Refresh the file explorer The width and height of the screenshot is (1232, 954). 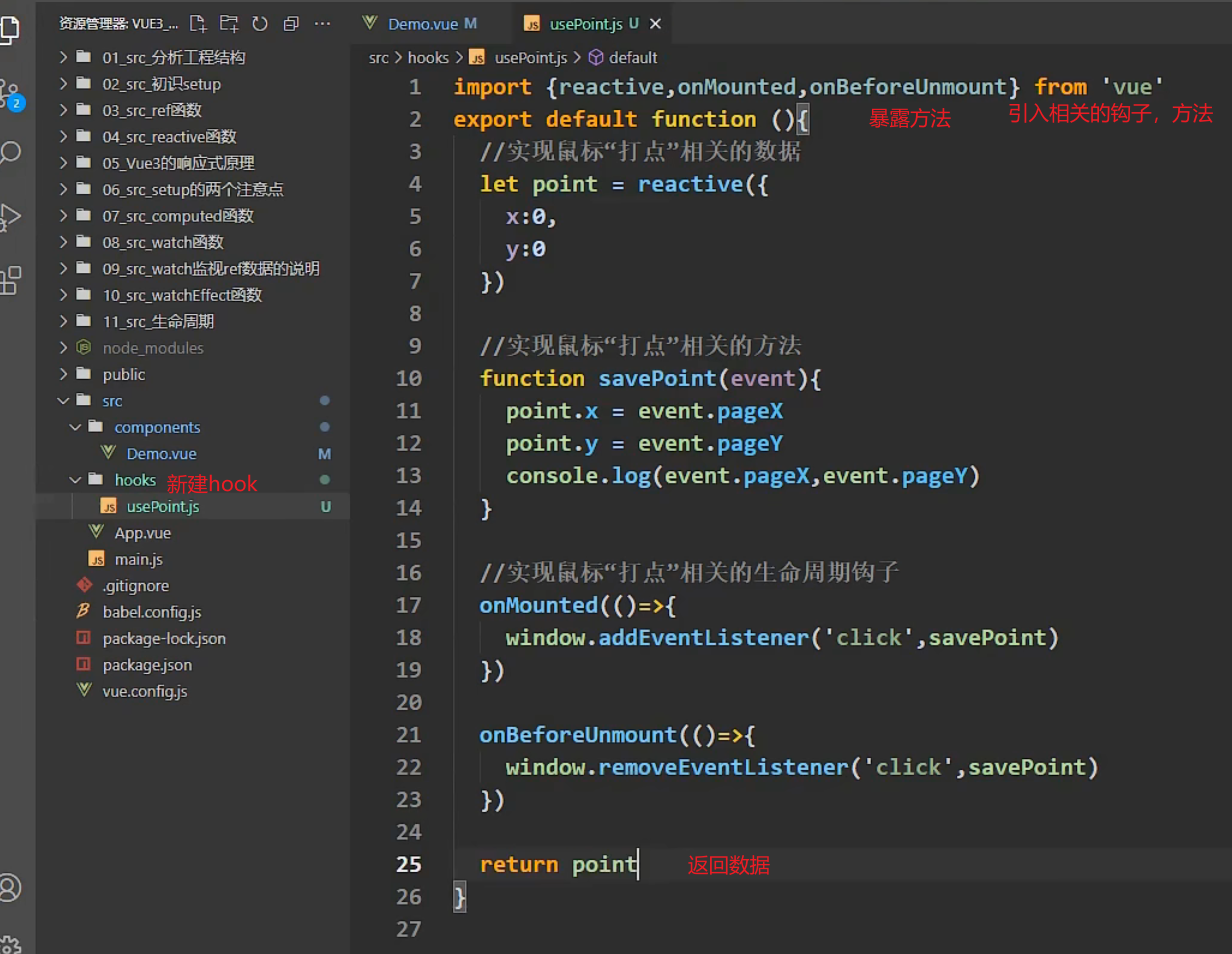coord(260,23)
